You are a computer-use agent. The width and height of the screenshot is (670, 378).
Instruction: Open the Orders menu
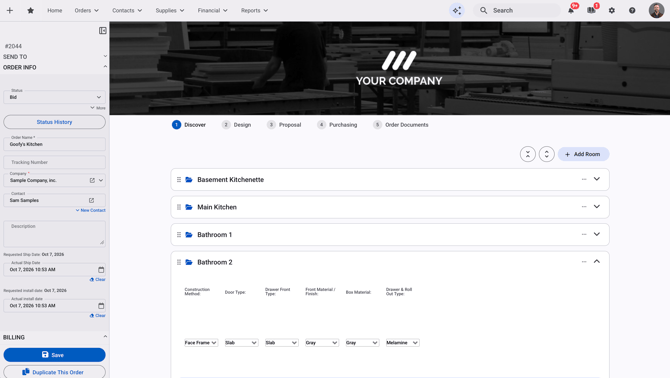86,10
